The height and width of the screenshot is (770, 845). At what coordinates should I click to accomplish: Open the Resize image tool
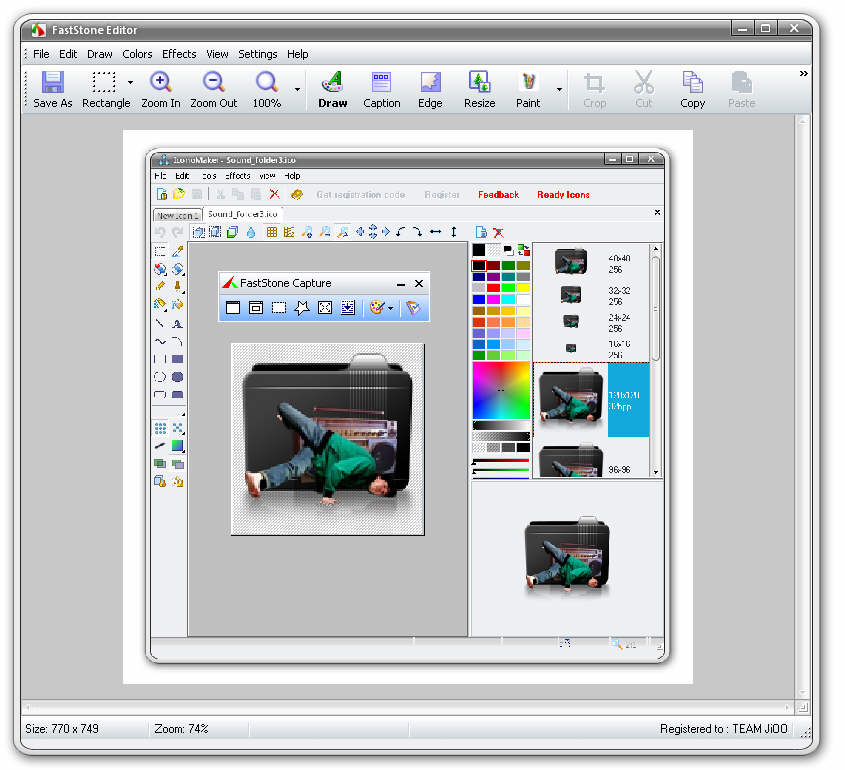(x=479, y=89)
